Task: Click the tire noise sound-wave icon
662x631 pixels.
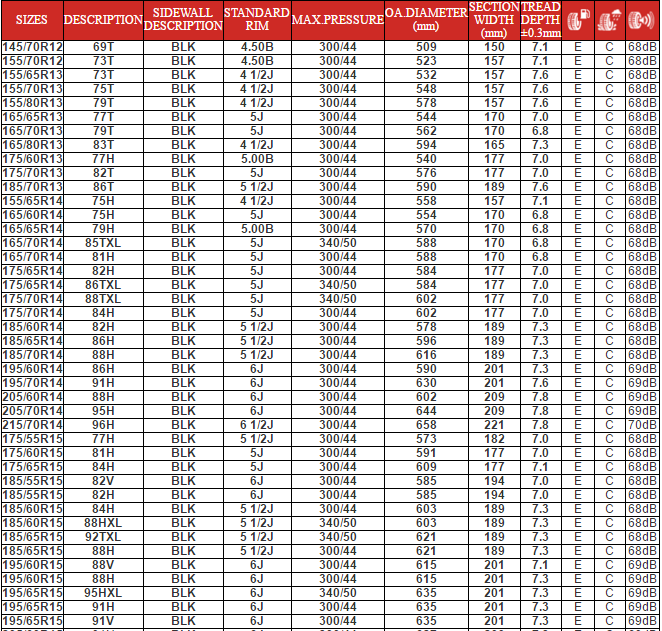Action: pyautogui.click(x=641, y=20)
